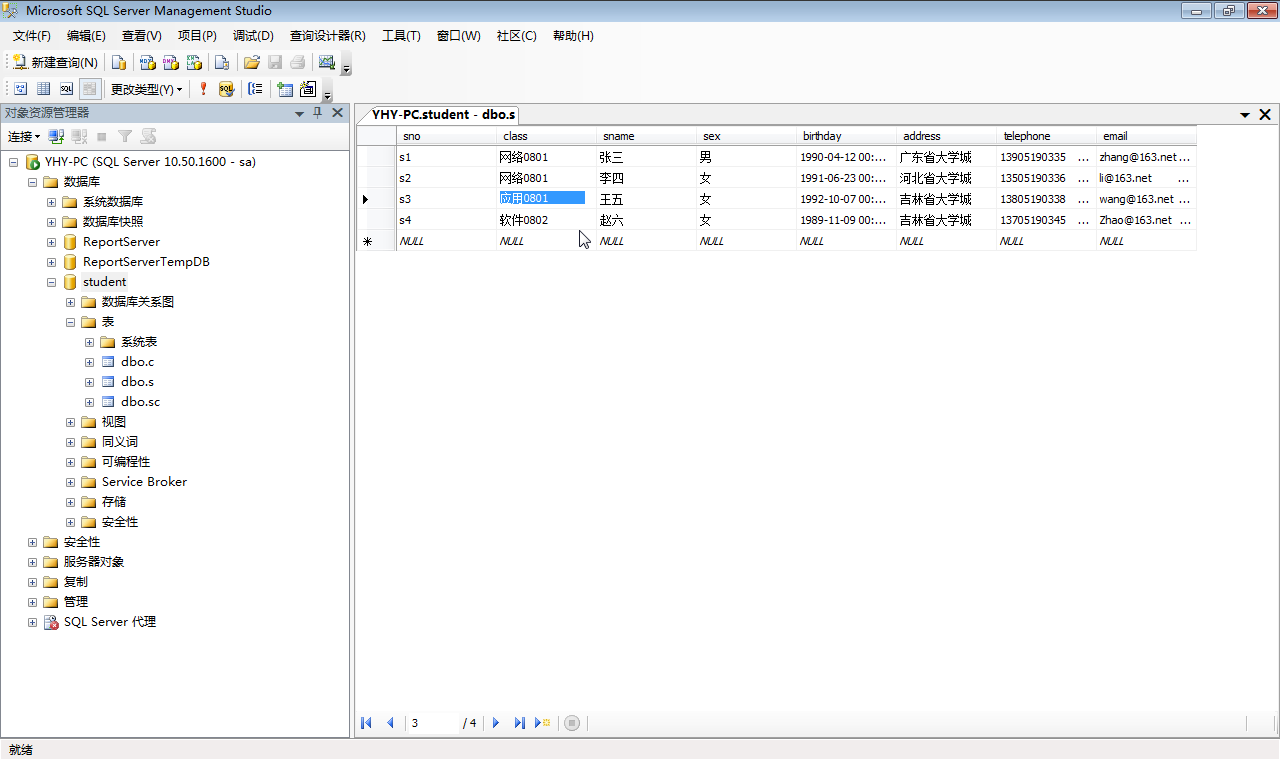Open the Debug (调试) menu
The image size is (1280, 760).
point(253,36)
